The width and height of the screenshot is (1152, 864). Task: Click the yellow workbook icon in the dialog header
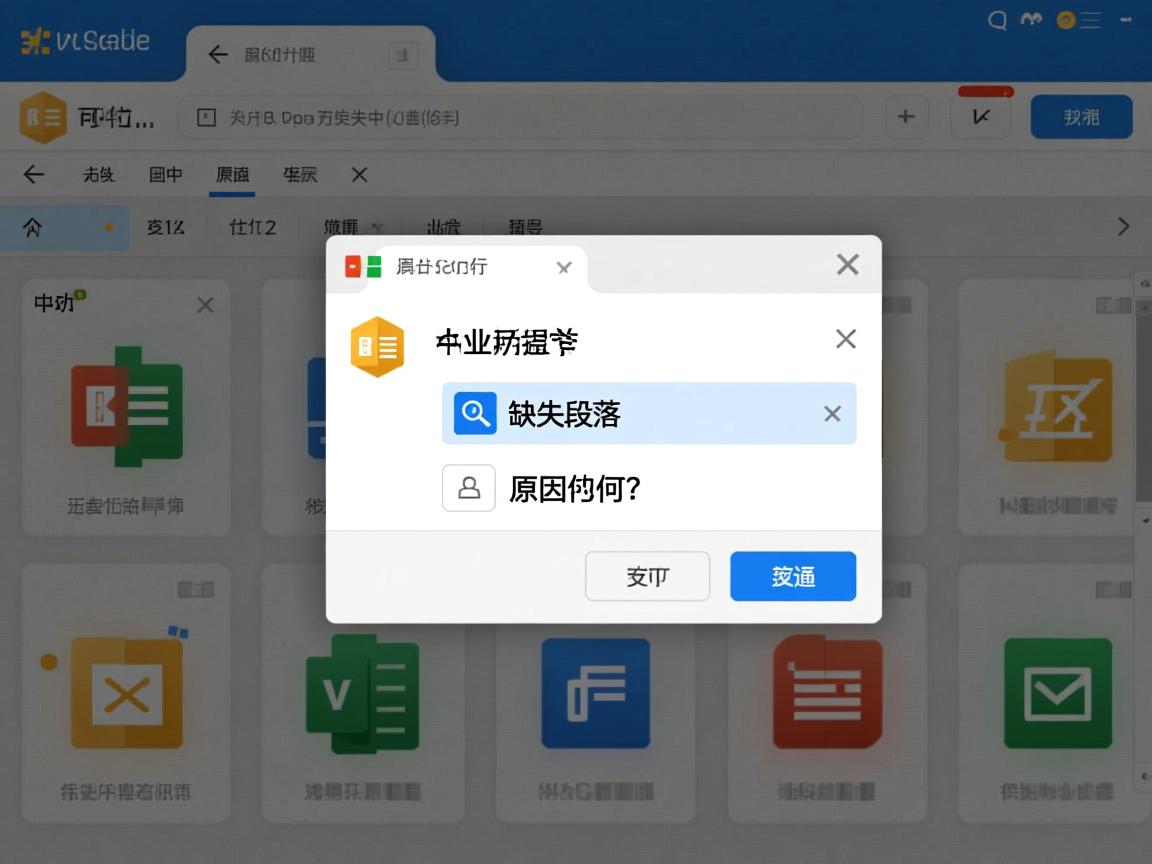pyautogui.click(x=377, y=346)
